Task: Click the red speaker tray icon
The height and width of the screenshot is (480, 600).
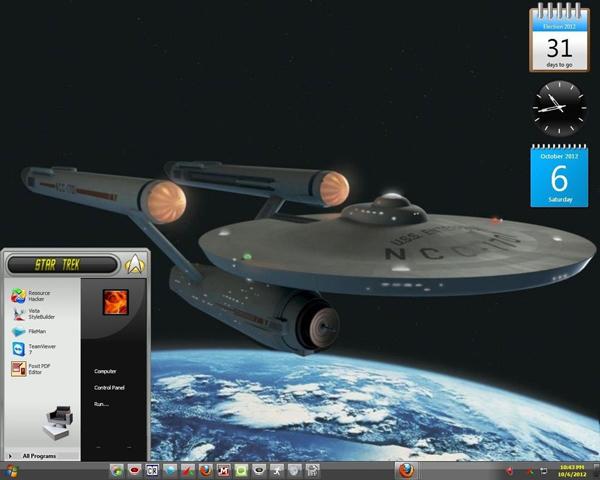Action: click(509, 471)
